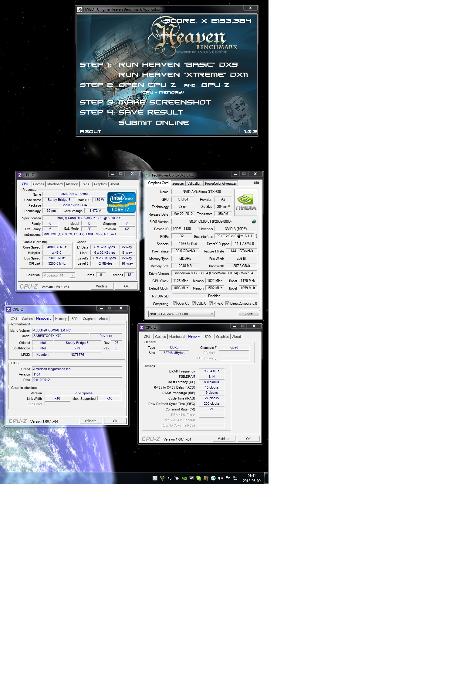This screenshot has width=466, height=700.
Task: Click the GPU-Z title bar icon
Action: [x=147, y=175]
